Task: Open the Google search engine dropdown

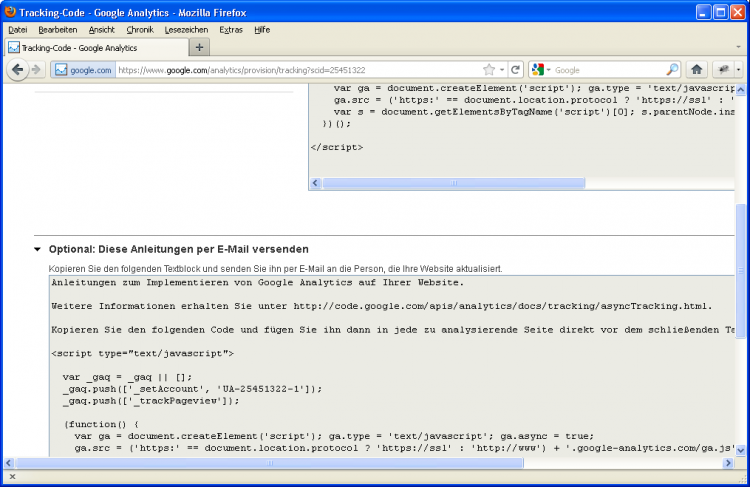Action: point(541,70)
